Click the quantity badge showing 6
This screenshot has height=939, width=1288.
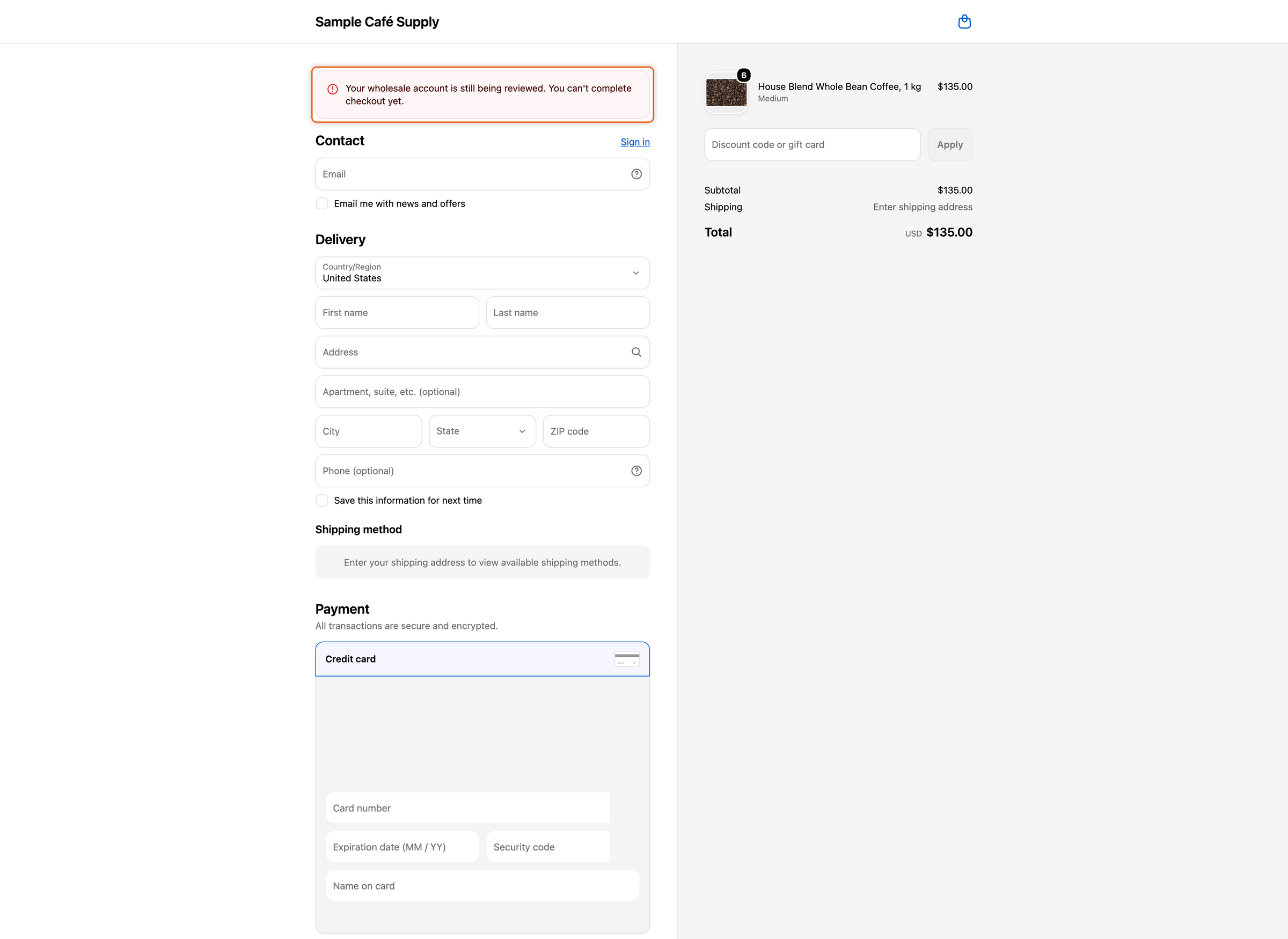[x=743, y=75]
